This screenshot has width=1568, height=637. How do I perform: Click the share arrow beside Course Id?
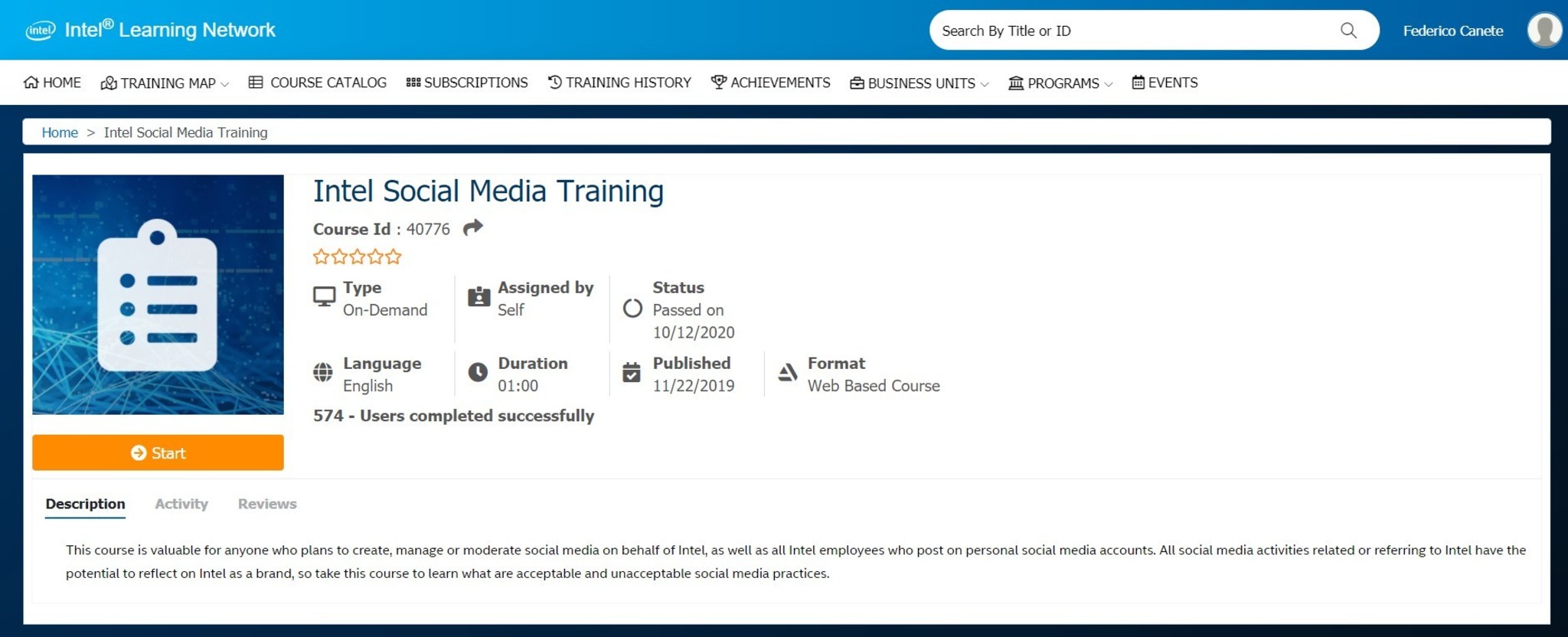tap(473, 227)
